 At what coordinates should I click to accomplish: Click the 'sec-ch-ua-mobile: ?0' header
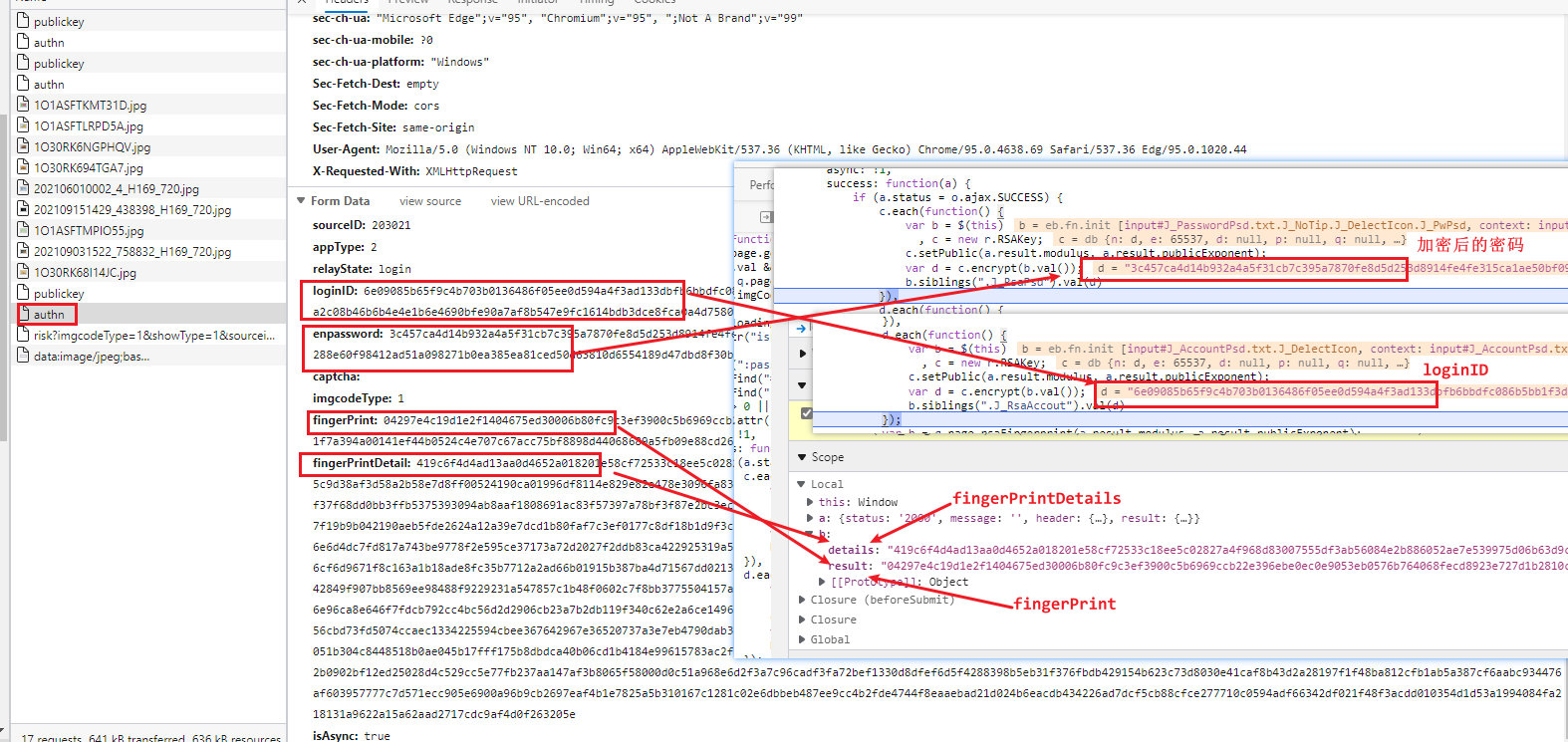point(373,40)
